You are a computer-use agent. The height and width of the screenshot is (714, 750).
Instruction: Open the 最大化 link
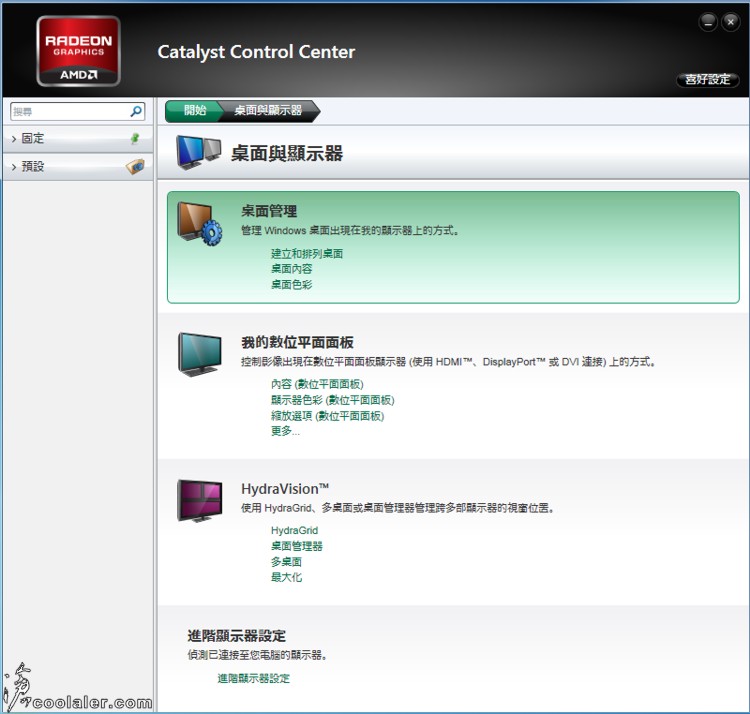[x=286, y=577]
